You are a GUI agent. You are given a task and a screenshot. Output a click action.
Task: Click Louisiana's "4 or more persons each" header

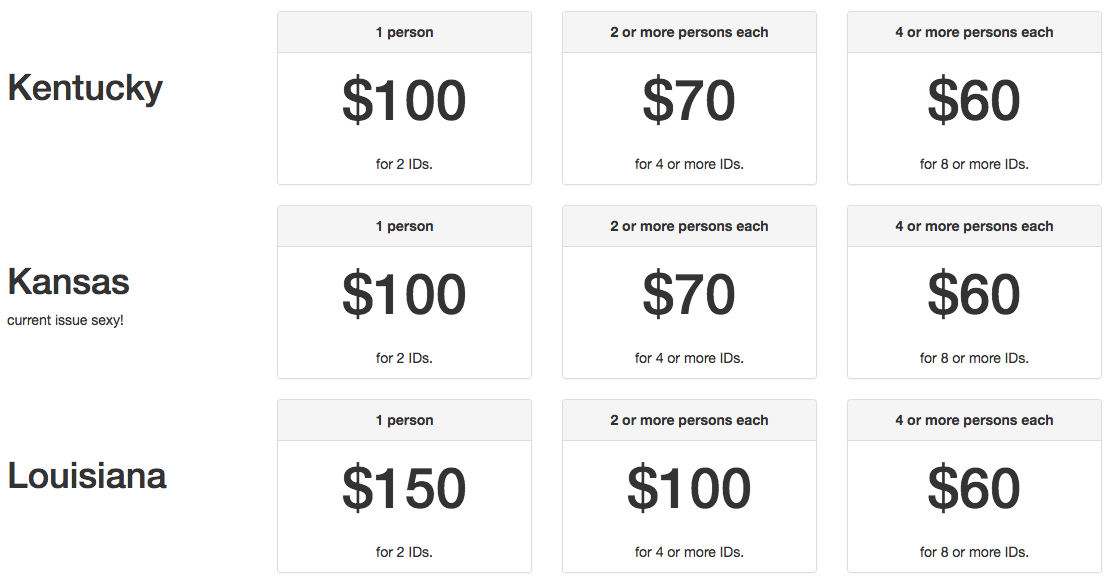coord(974,421)
